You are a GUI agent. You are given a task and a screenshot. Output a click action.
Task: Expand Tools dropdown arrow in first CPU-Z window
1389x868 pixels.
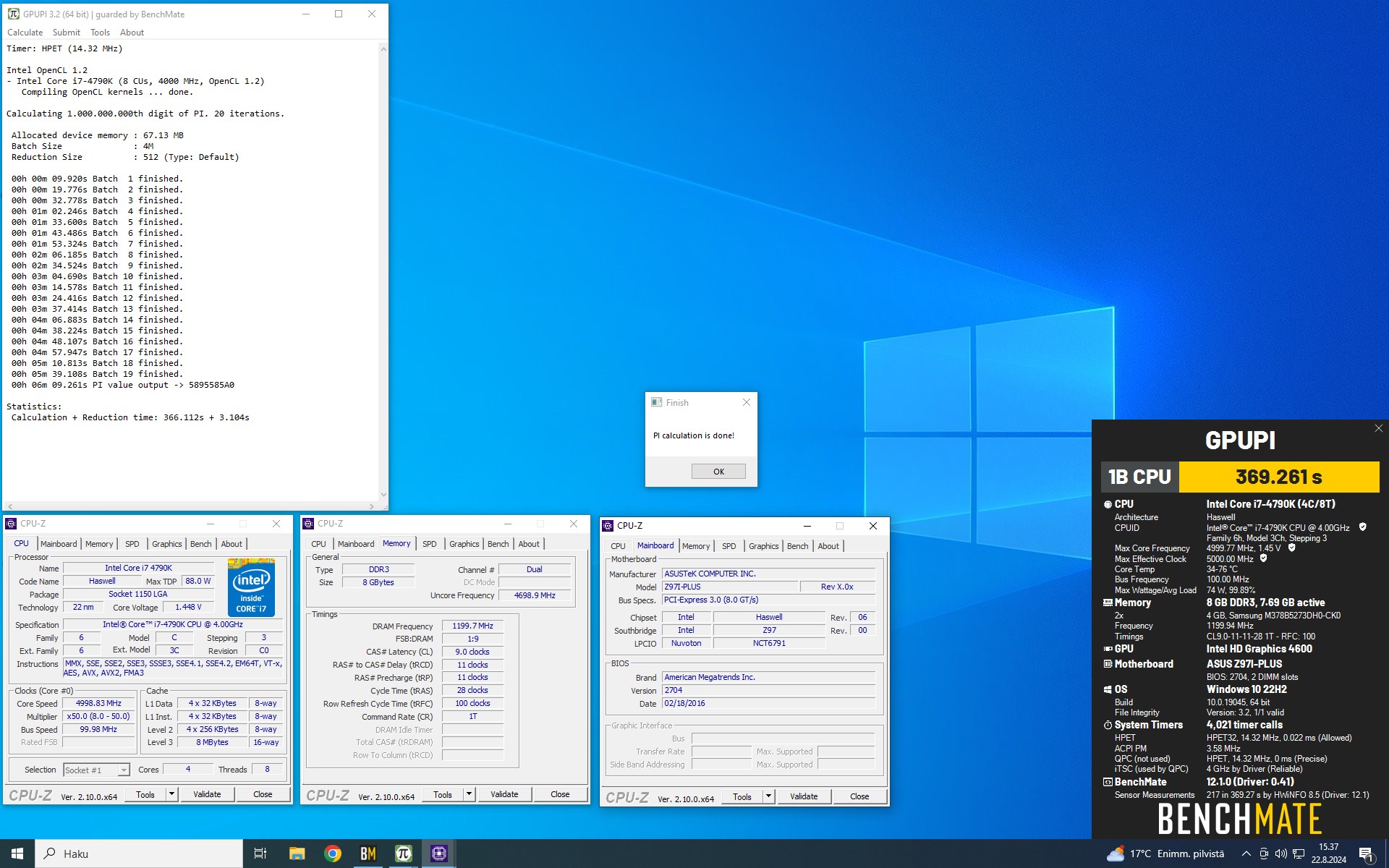point(171,794)
